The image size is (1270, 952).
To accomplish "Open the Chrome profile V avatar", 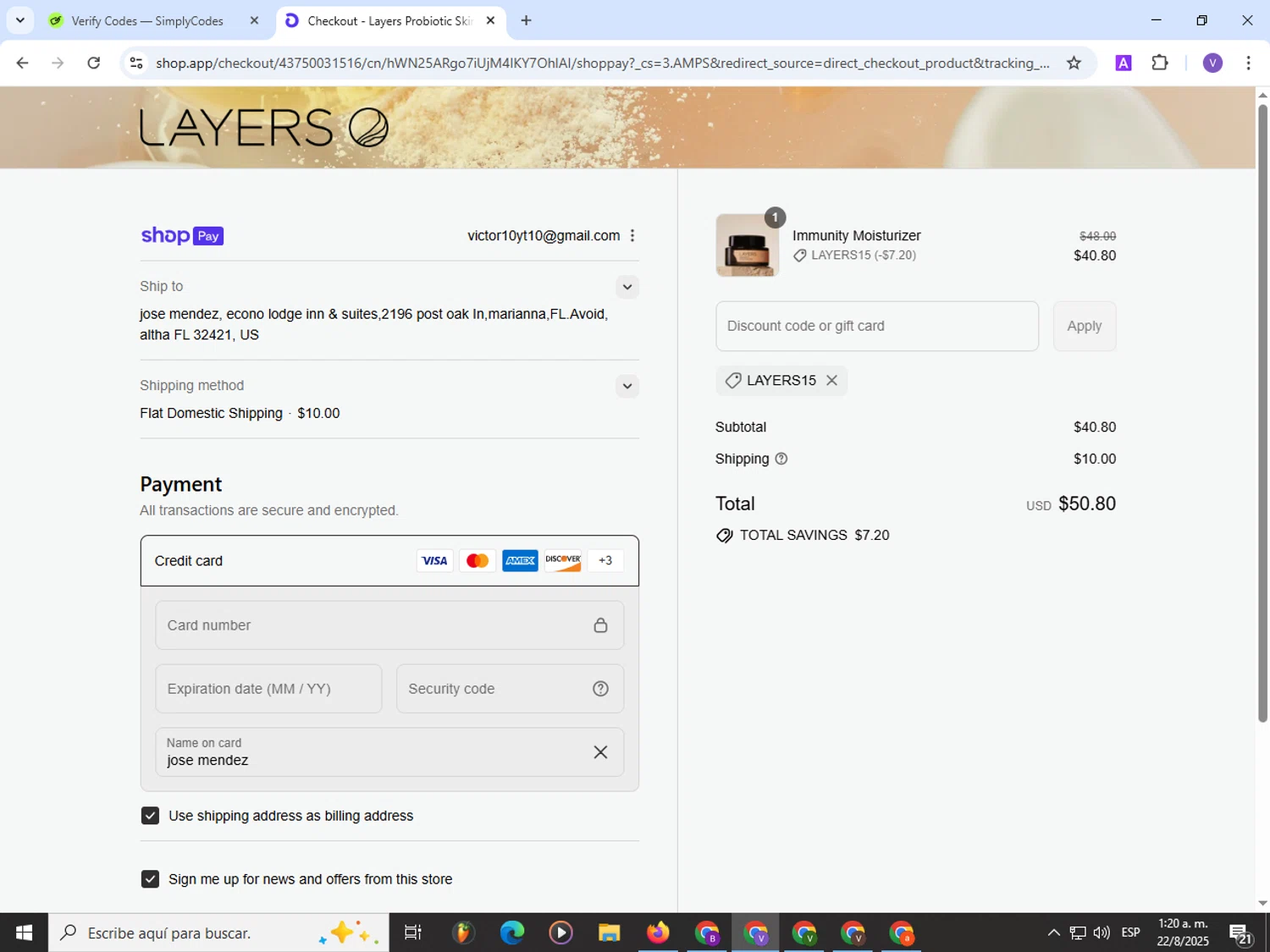I will 1212,63.
